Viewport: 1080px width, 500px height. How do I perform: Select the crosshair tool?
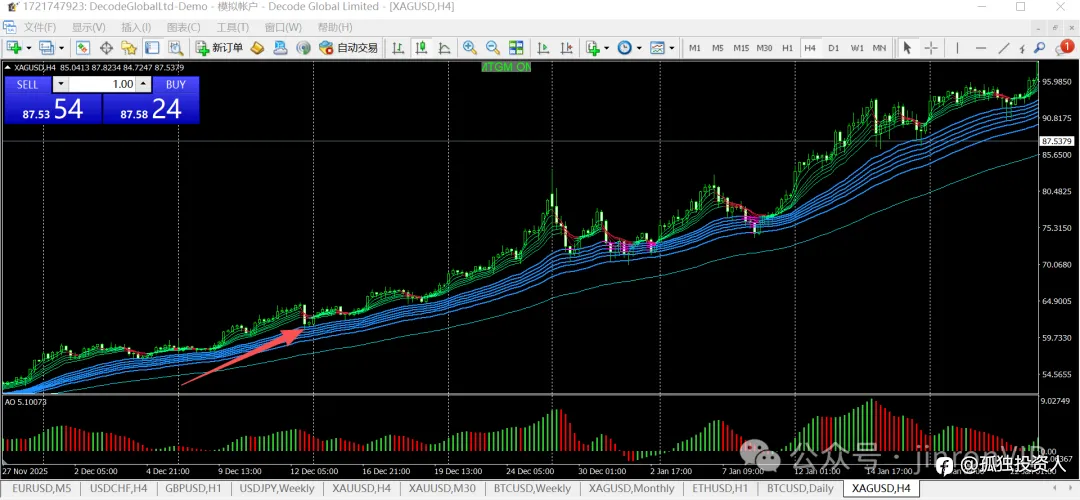931,48
